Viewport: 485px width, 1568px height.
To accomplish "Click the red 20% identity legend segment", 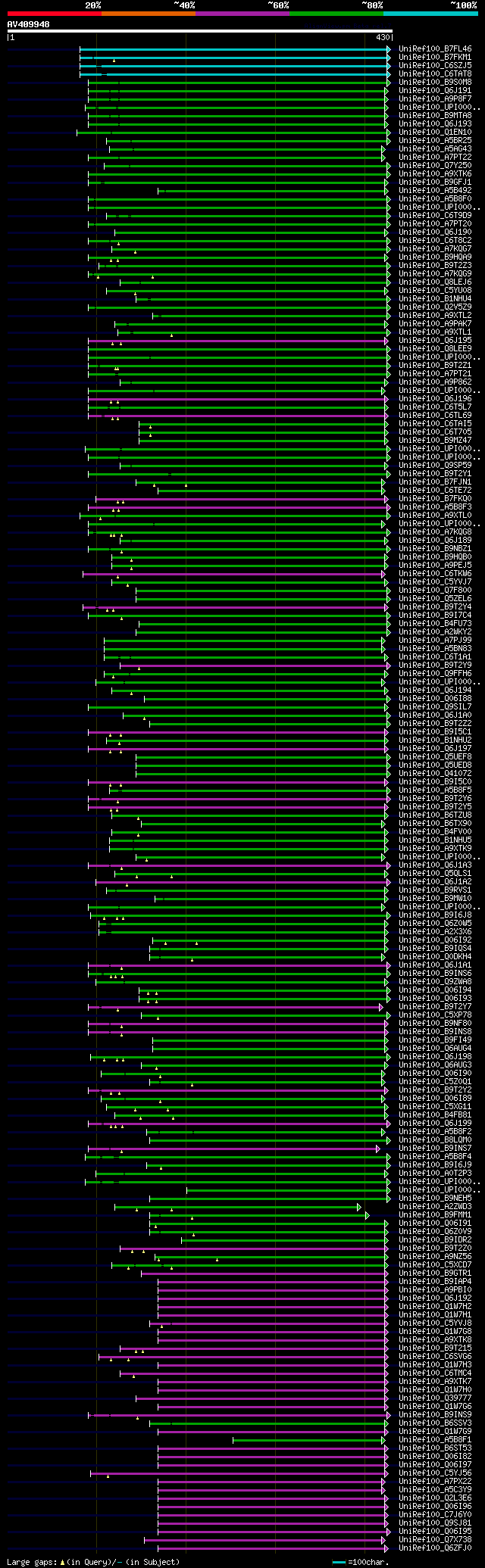I will pyautogui.click(x=55, y=14).
